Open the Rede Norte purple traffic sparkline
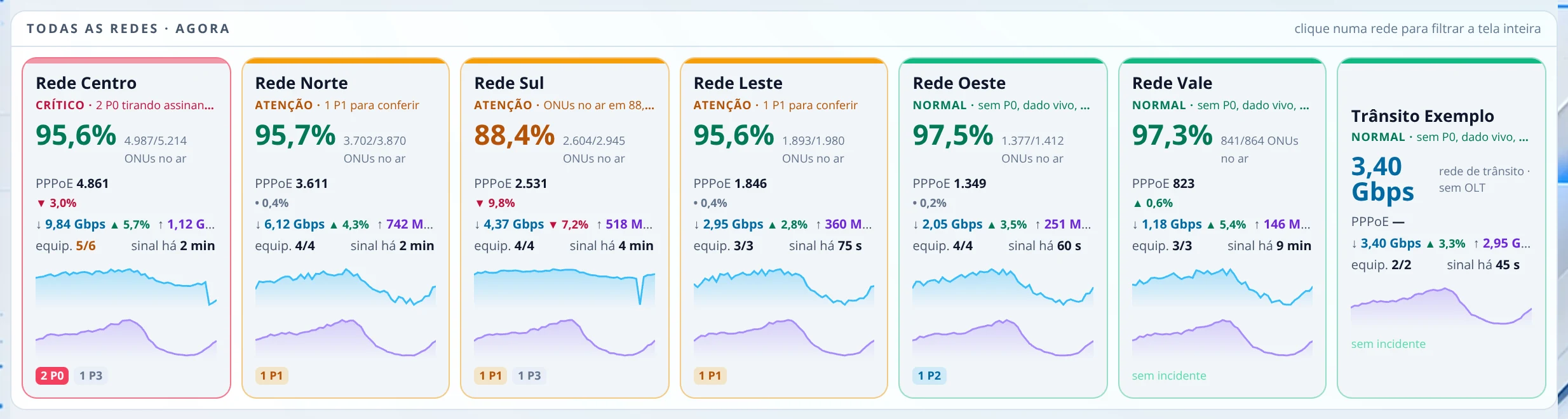The width and height of the screenshot is (1568, 419). (345, 338)
